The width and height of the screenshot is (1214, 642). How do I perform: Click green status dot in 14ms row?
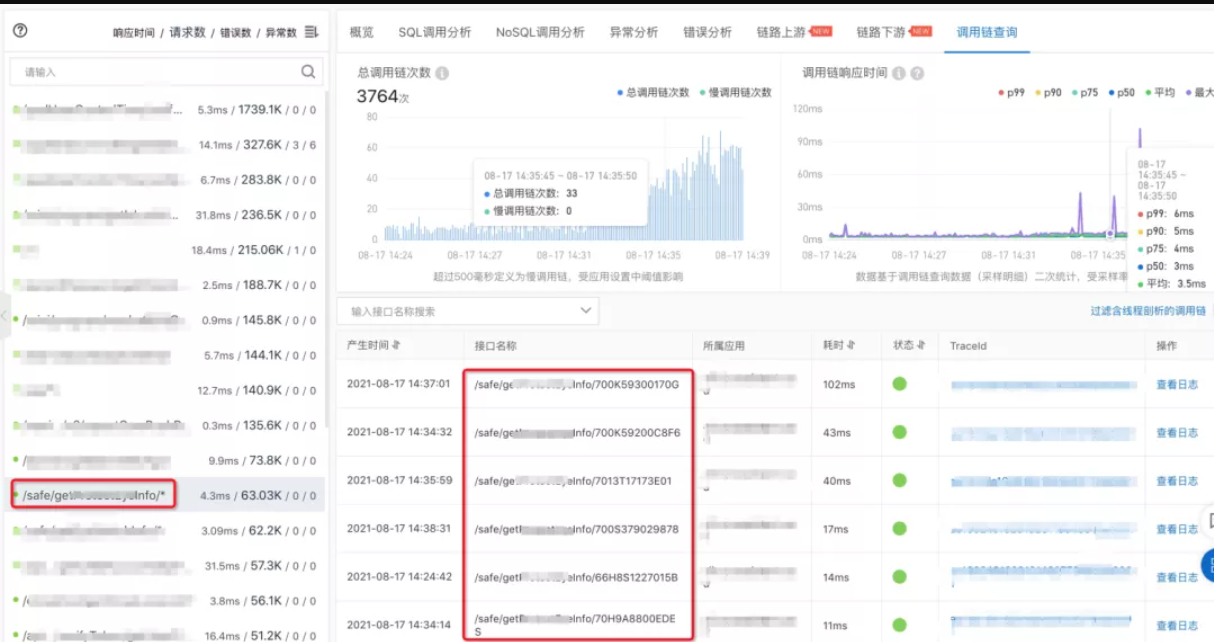[899, 576]
